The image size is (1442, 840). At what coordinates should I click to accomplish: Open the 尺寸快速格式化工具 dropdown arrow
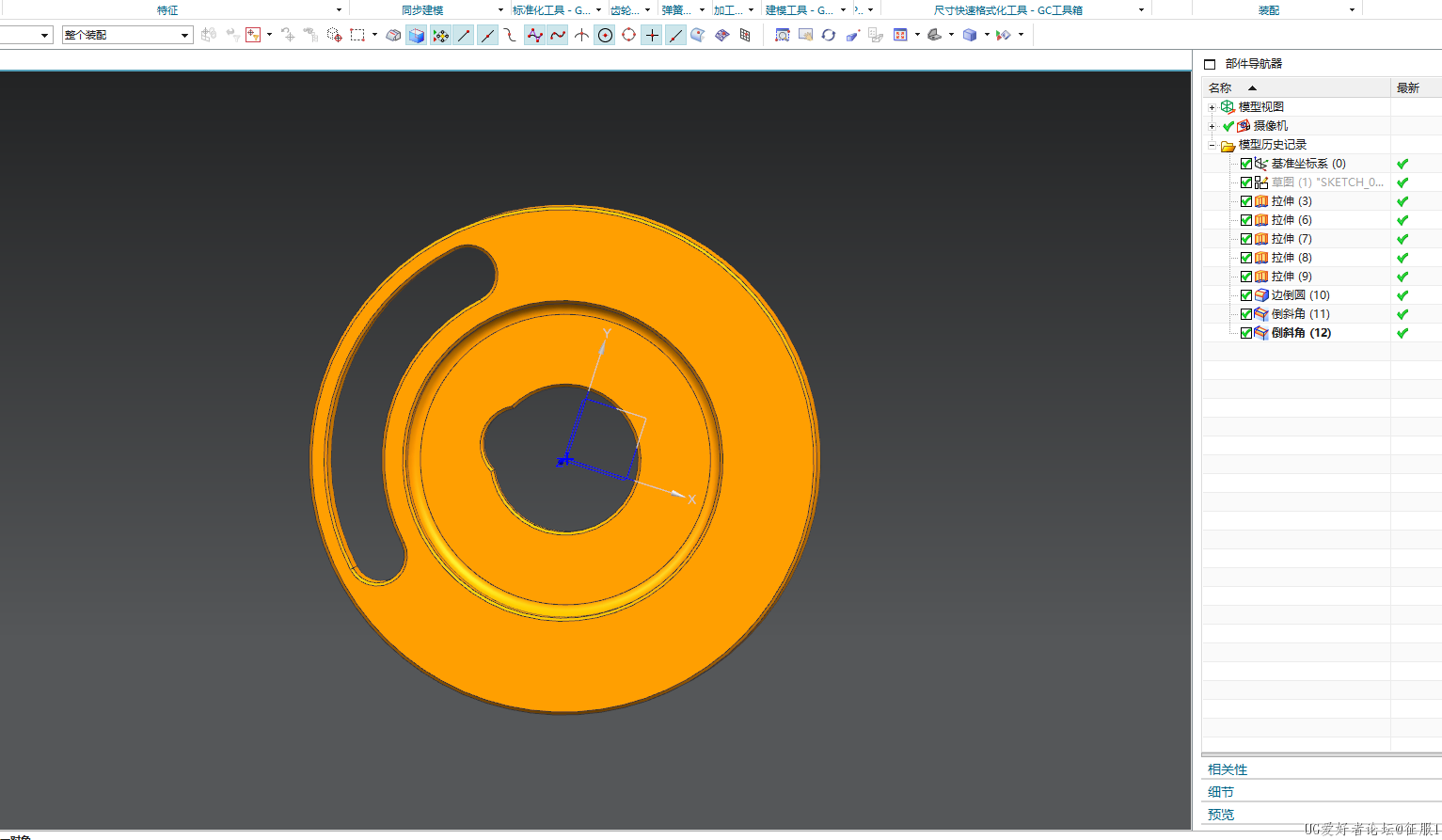coord(1141,10)
